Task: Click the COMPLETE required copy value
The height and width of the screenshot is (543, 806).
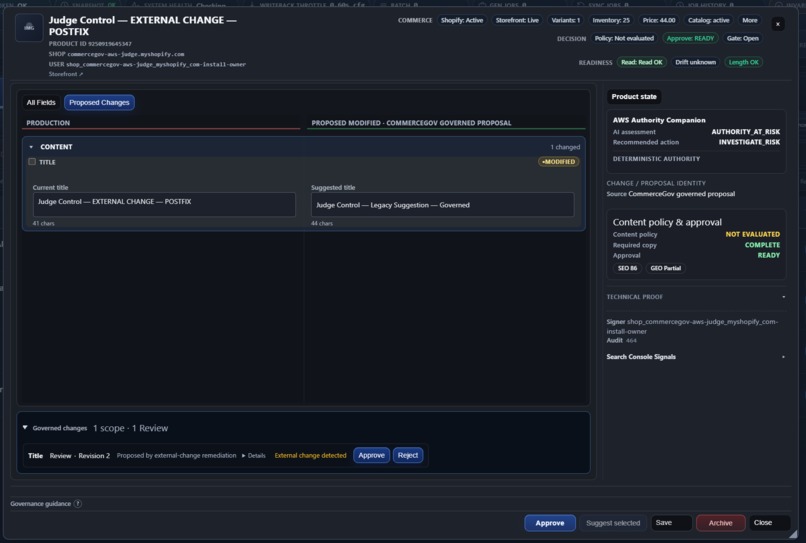Action: pos(762,245)
